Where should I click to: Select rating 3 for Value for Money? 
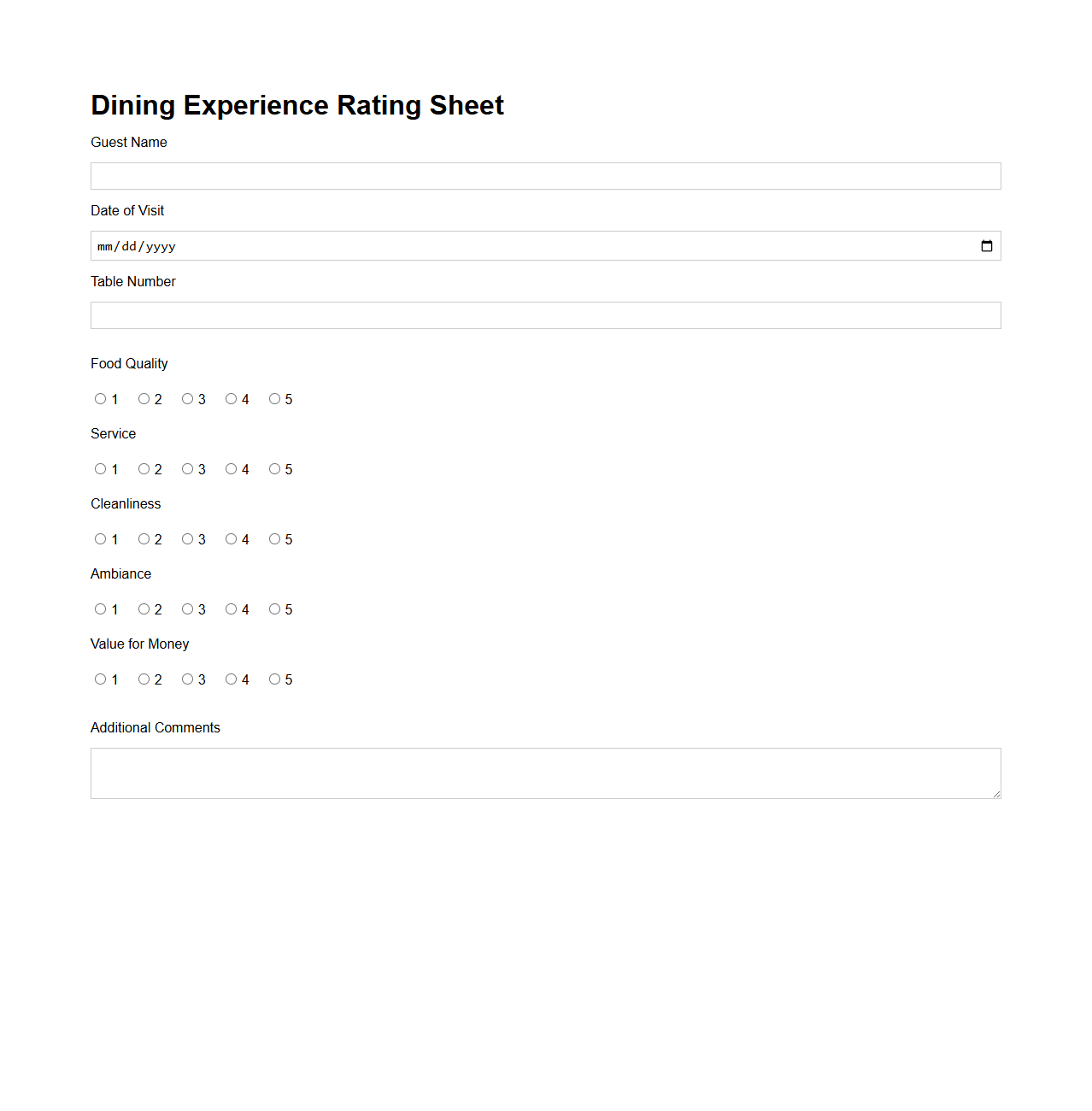(x=187, y=679)
